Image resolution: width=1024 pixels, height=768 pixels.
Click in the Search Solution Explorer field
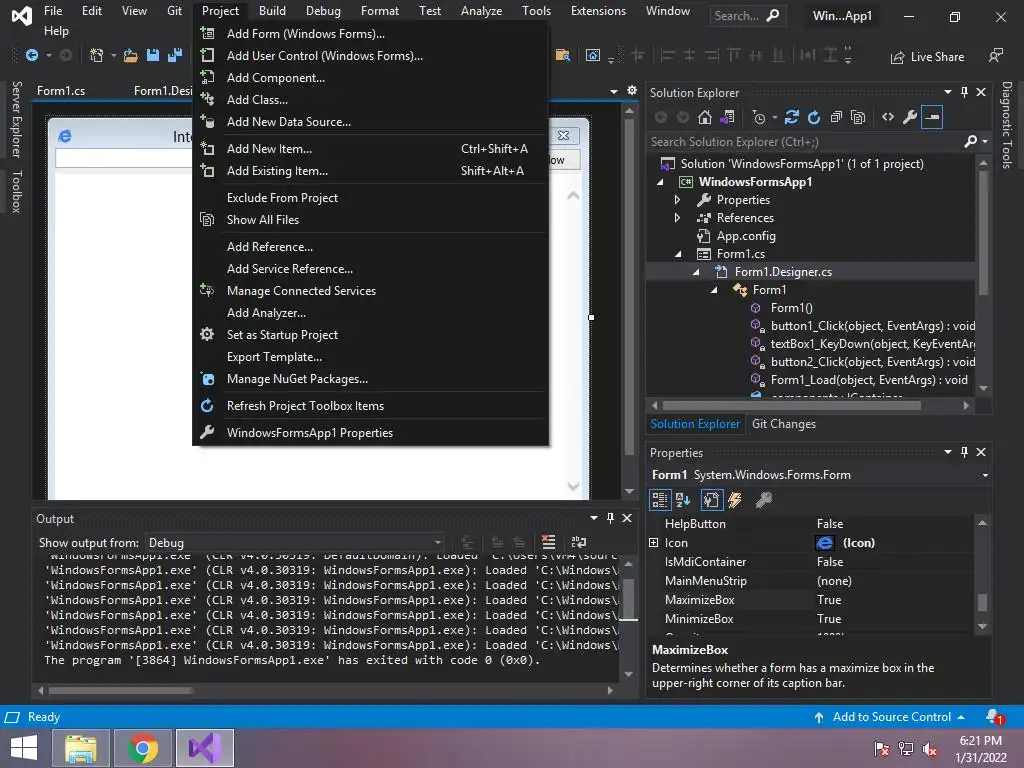(805, 142)
